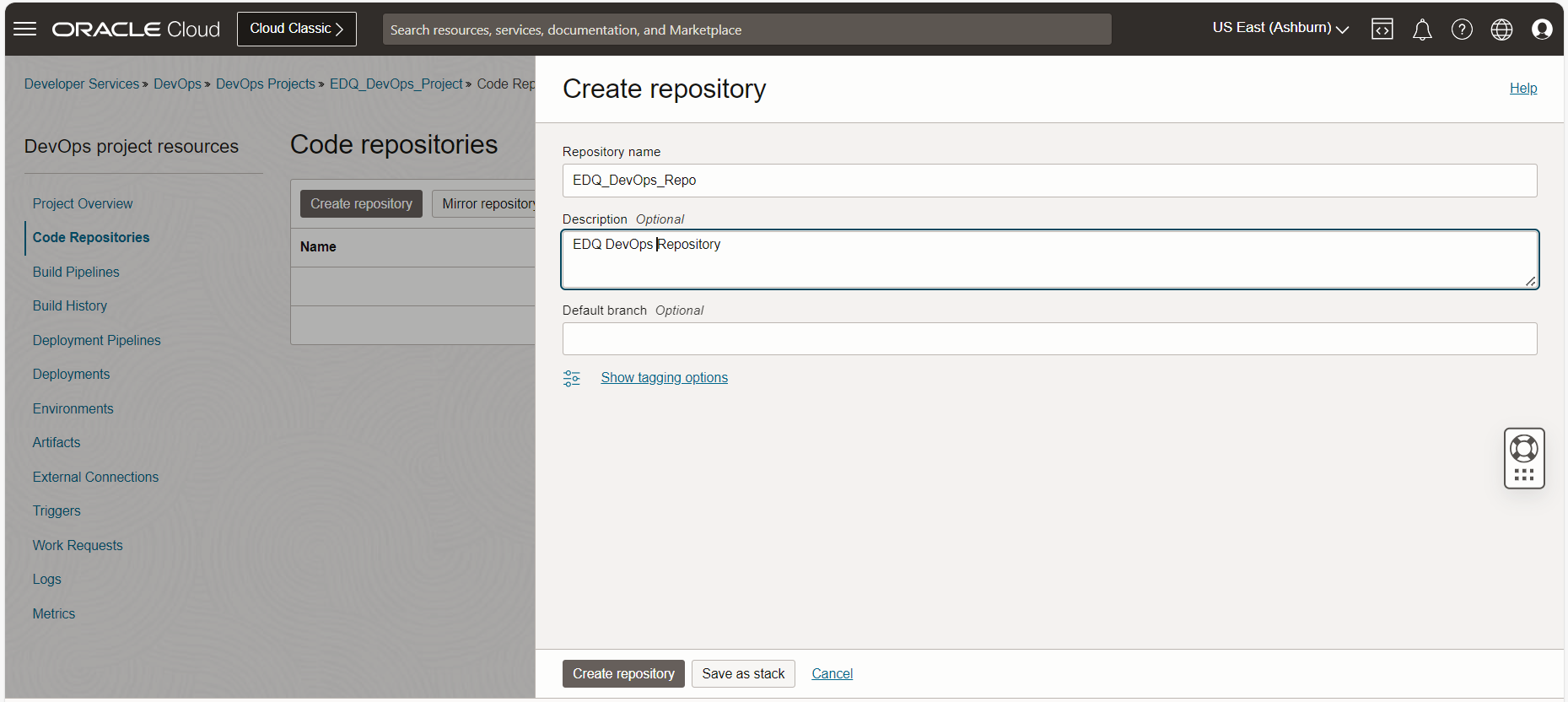Open the hamburger navigation menu

coord(25,30)
